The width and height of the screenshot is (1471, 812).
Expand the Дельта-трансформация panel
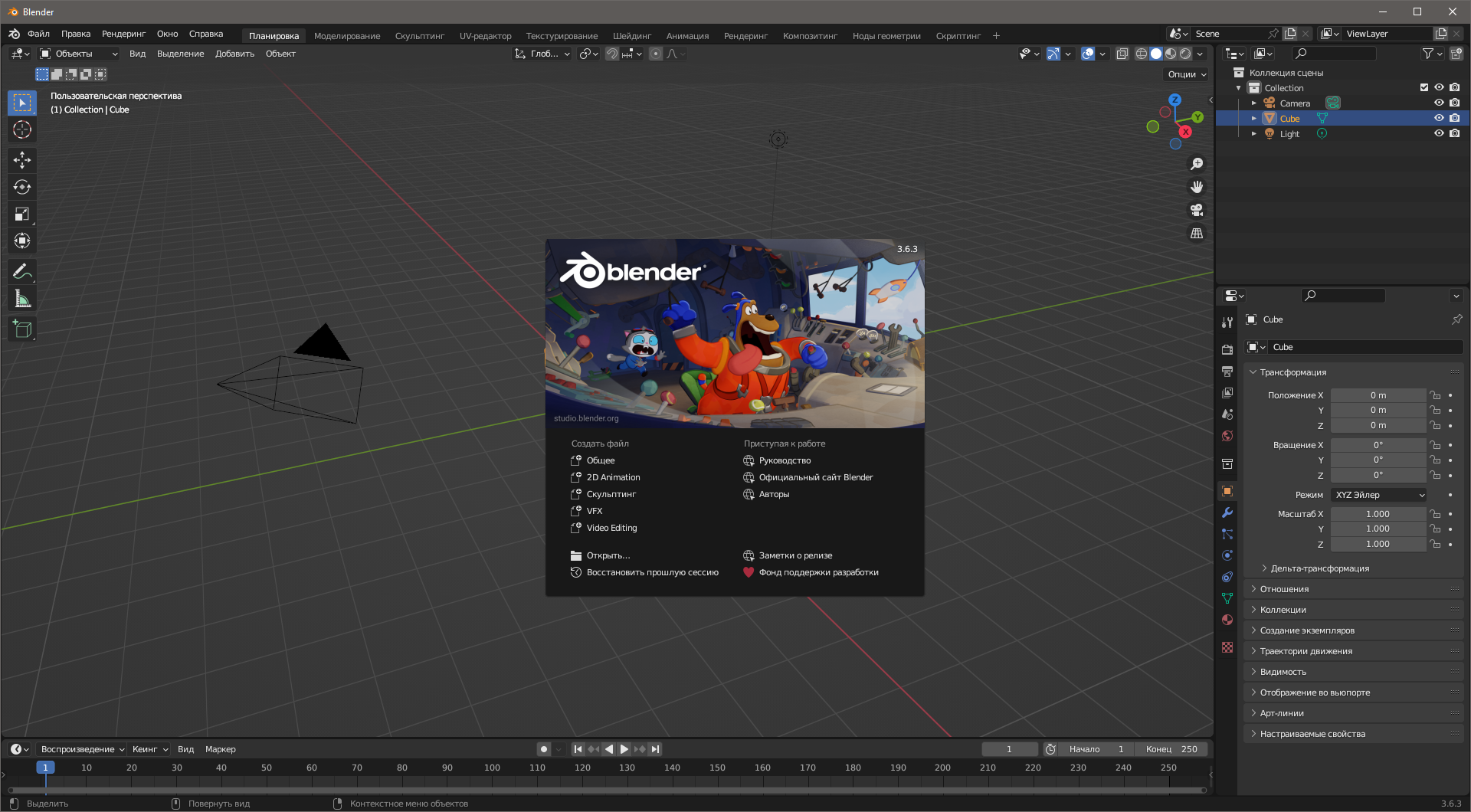[x=1319, y=568]
